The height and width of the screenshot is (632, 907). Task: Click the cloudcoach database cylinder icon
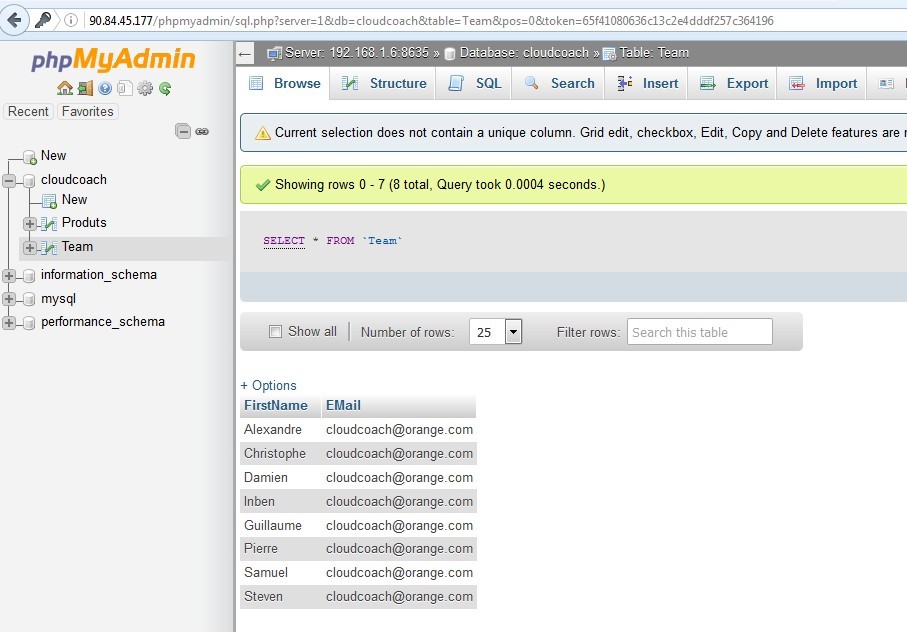[29, 180]
